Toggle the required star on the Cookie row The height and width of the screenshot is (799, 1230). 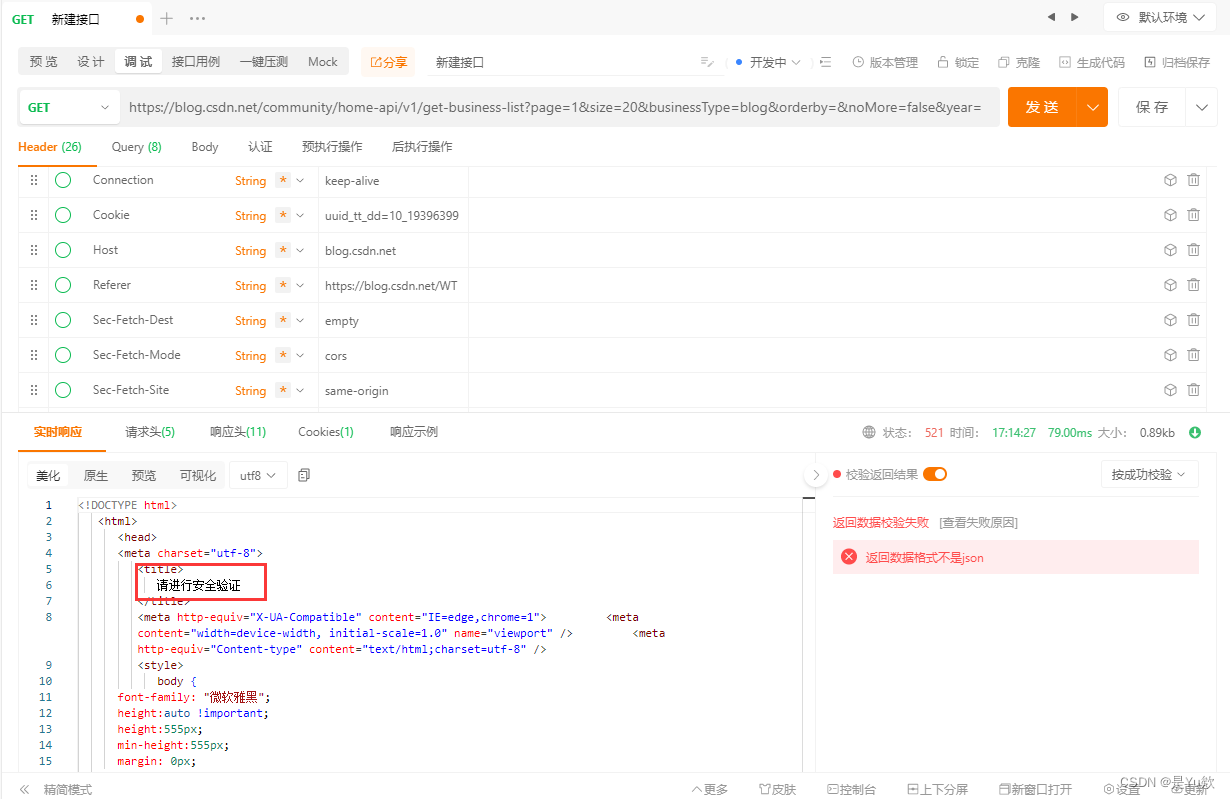(283, 215)
